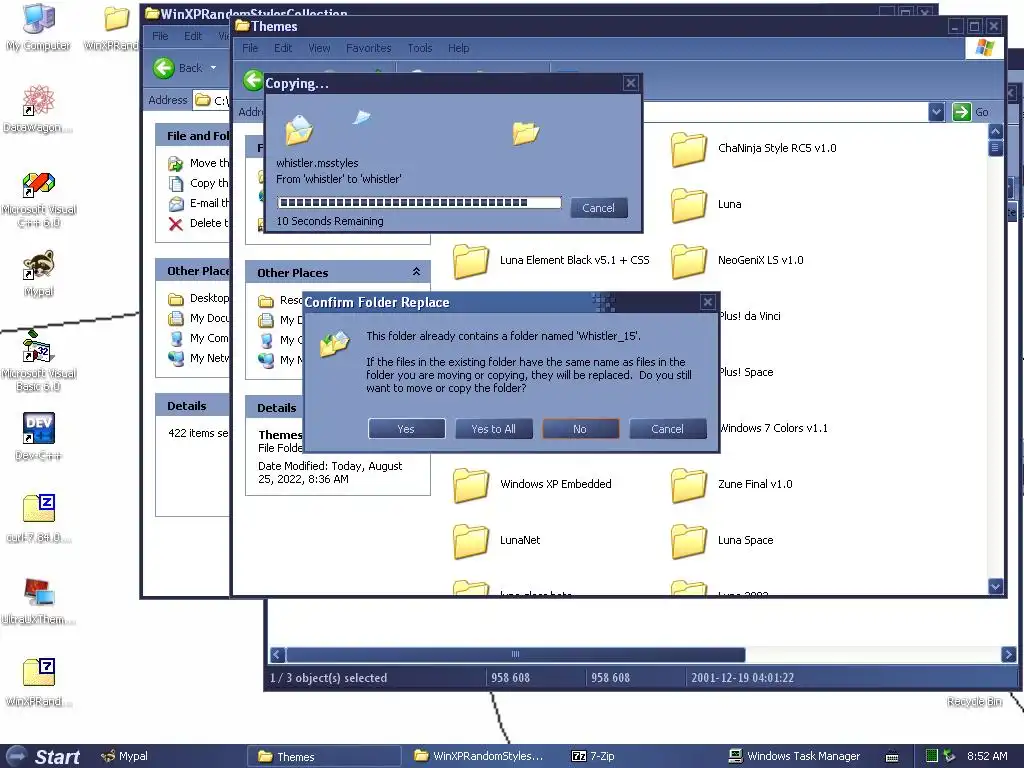Switch to Windows Task Manager taskbar button
This screenshot has height=768, width=1024.
tap(795, 756)
